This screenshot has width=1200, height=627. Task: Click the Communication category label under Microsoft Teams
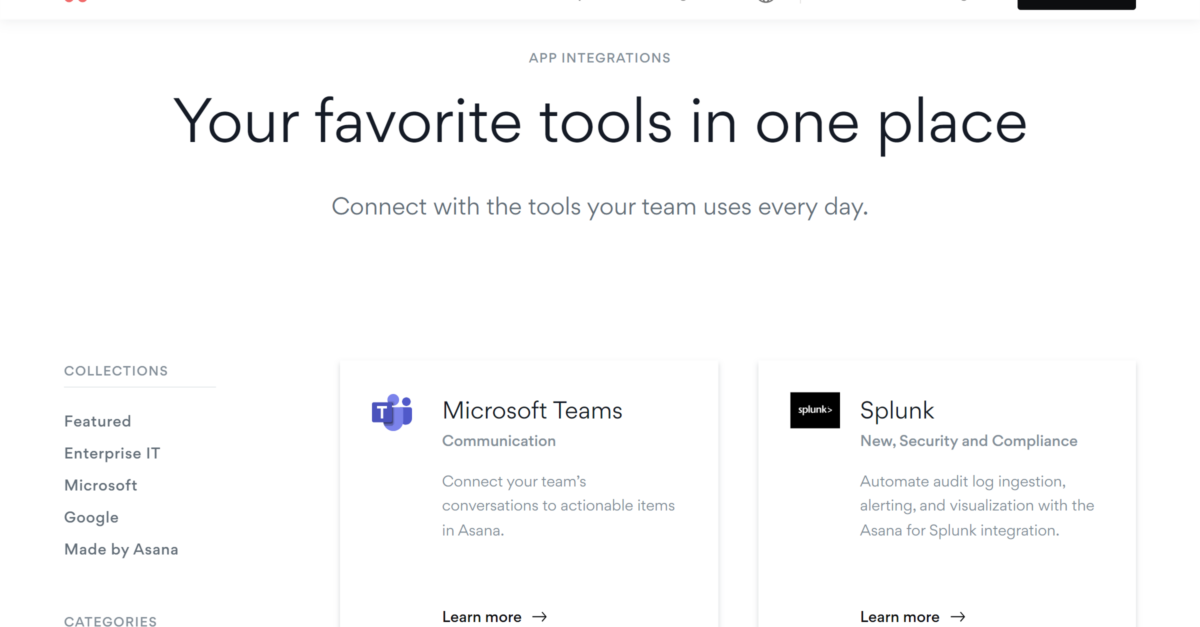pyautogui.click(x=499, y=441)
